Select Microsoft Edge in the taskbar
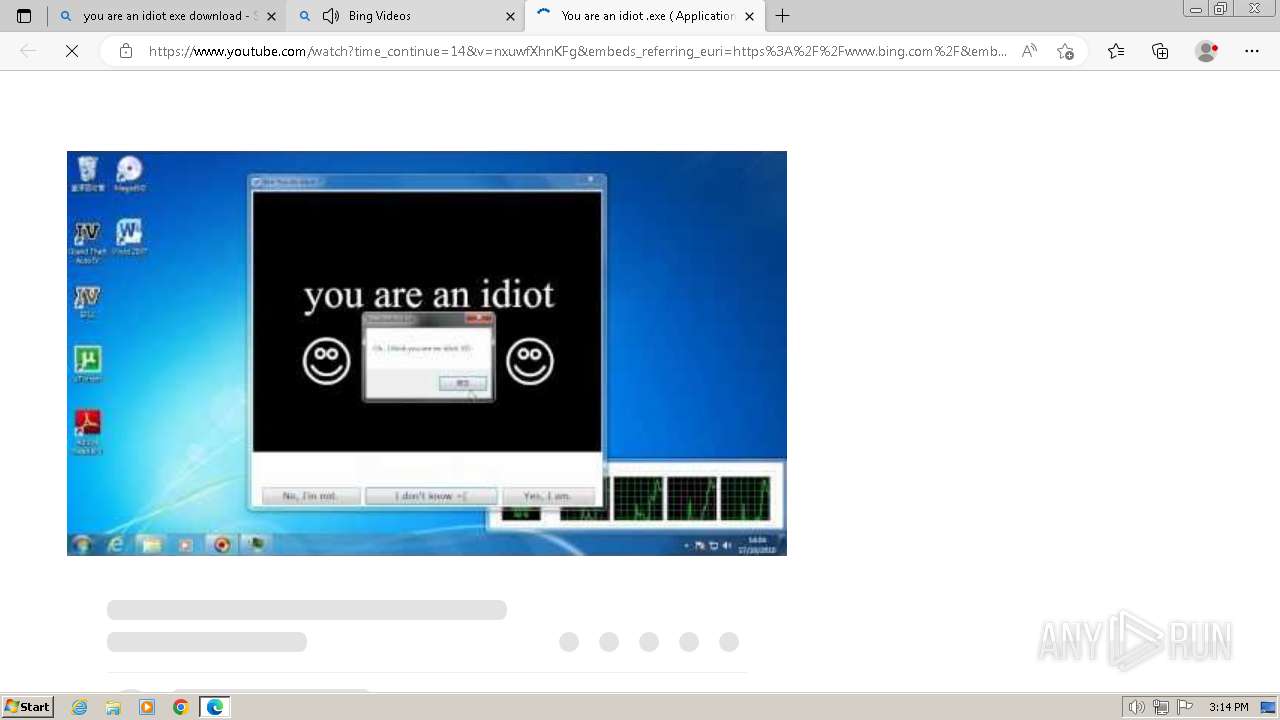The image size is (1280, 720). (215, 707)
